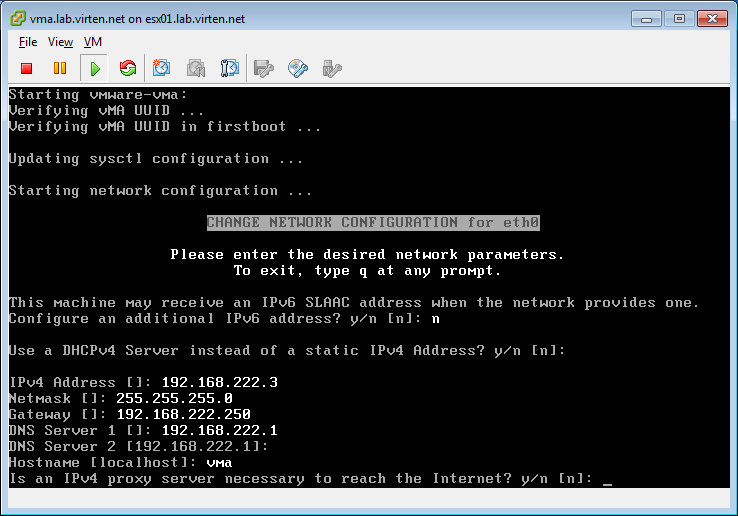Click the floppy device connect icon
The image size is (738, 516).
[264, 69]
